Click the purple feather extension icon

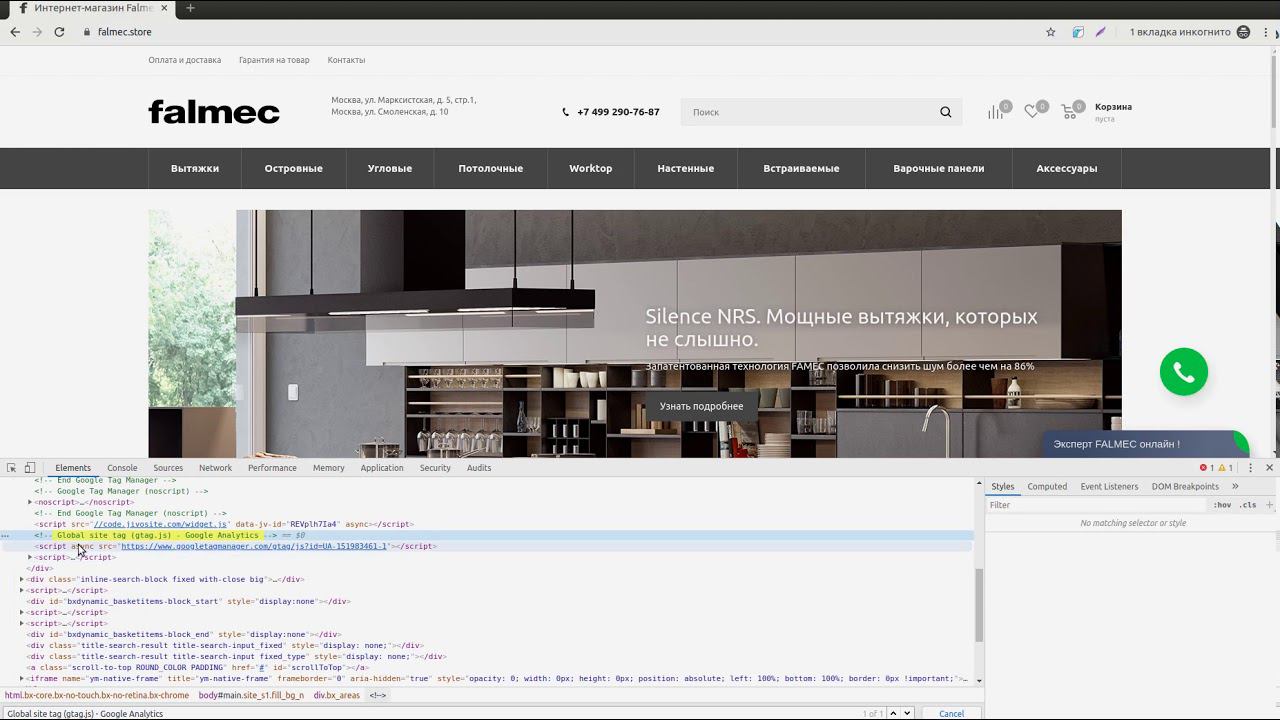tap(1101, 32)
